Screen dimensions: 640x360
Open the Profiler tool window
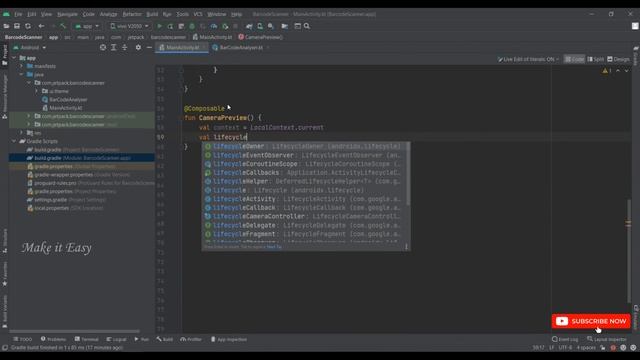[x=191, y=339]
